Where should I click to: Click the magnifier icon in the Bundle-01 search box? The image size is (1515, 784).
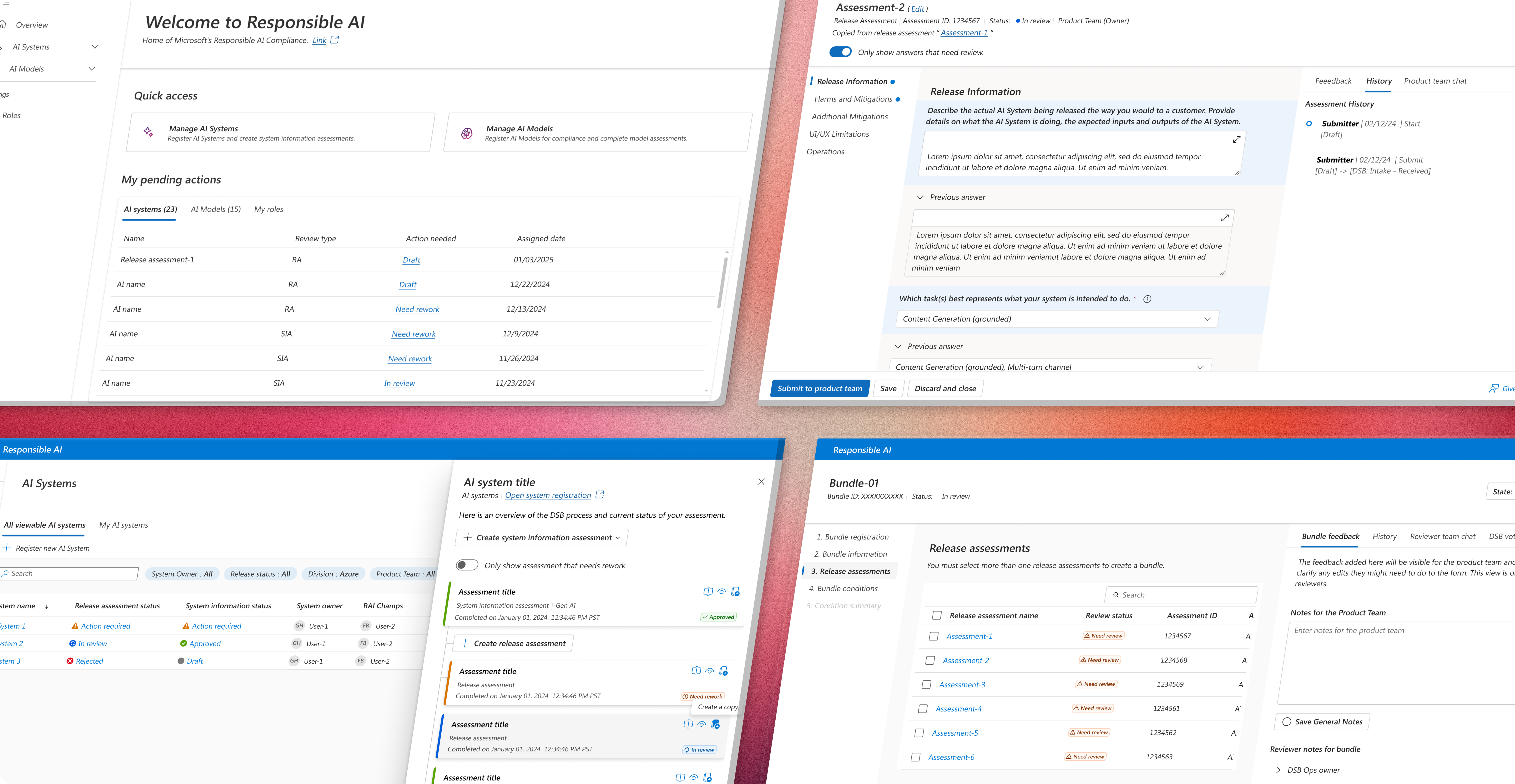click(x=1116, y=595)
